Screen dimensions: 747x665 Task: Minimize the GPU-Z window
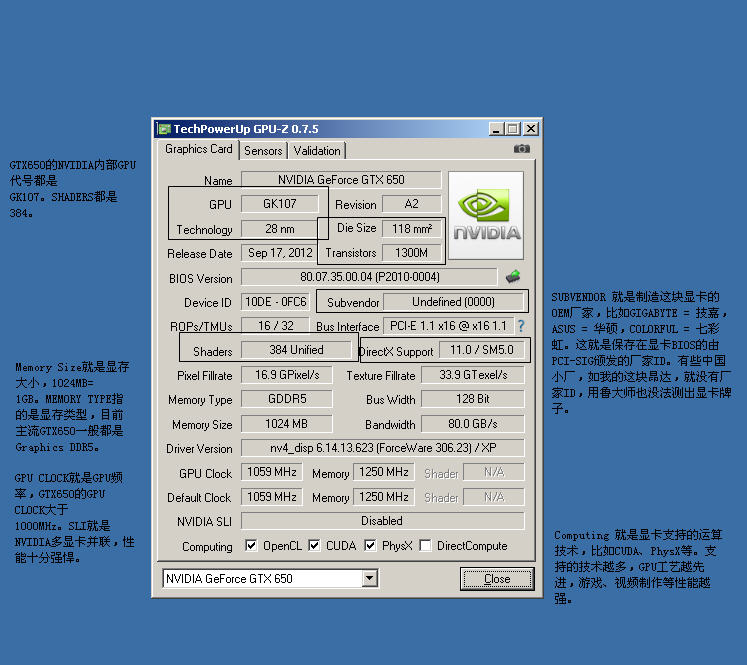(496, 129)
